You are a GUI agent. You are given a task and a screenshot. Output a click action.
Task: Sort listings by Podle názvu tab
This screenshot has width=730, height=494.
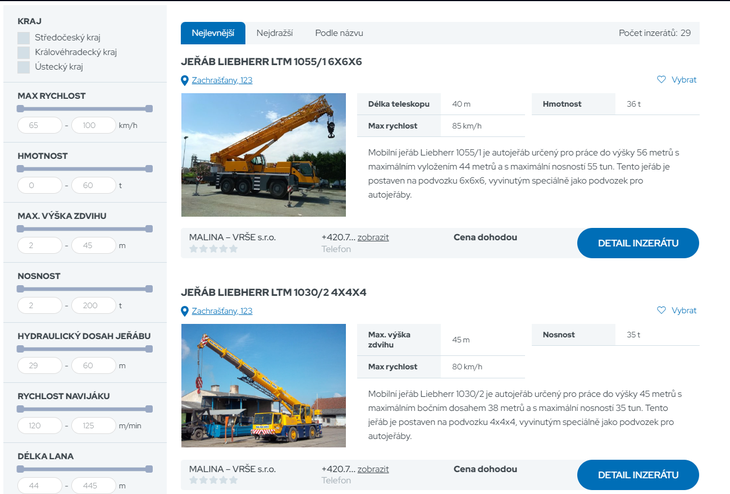point(339,33)
